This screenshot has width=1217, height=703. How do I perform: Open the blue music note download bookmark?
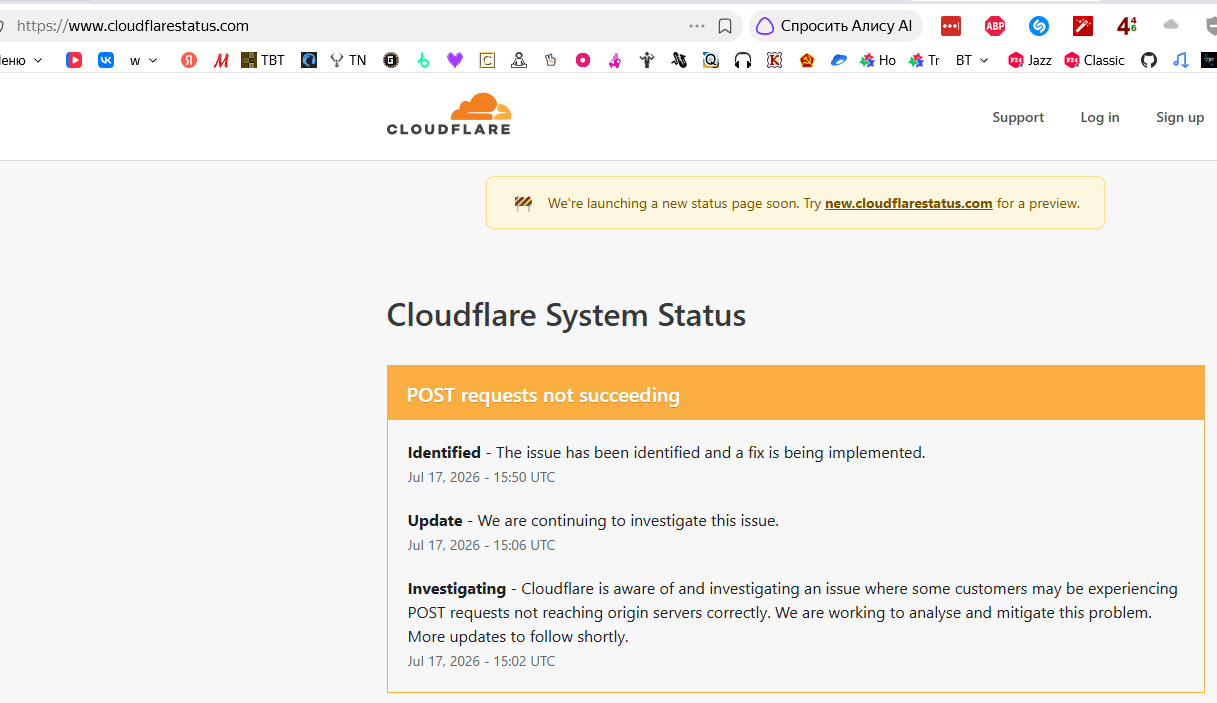click(1181, 60)
